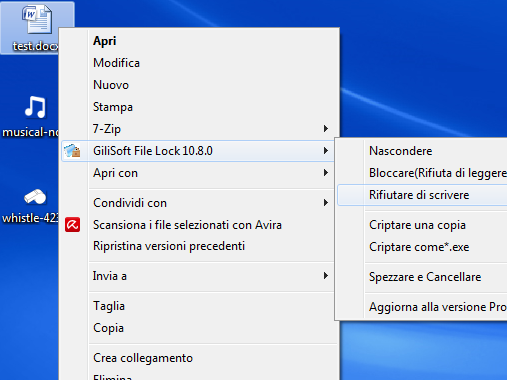Image resolution: width=507 pixels, height=380 pixels.
Task: Open the Invia a entry
Action: pos(198,276)
